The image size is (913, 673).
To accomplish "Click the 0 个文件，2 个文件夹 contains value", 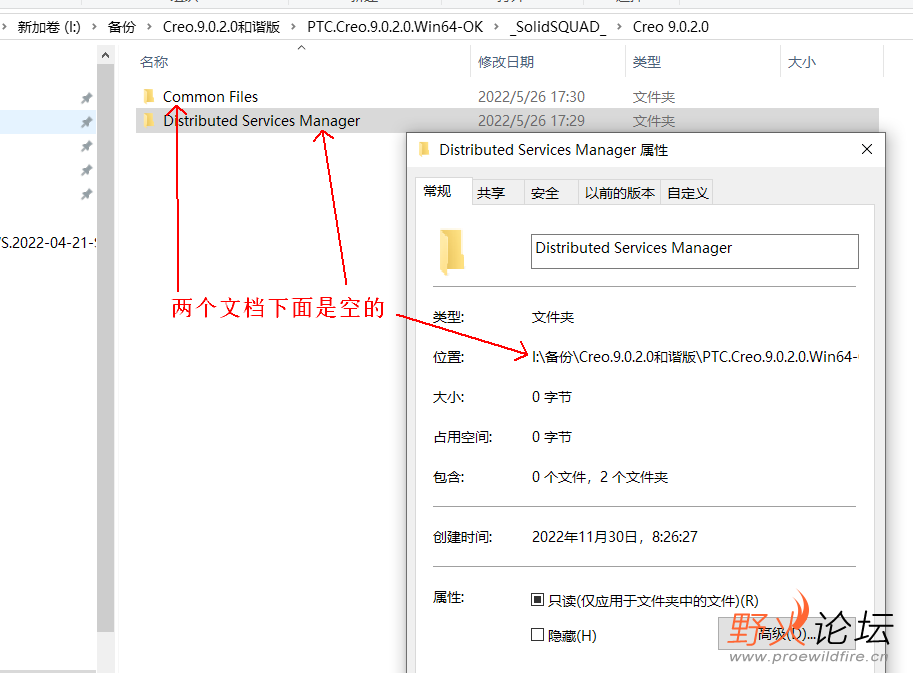I will point(600,477).
